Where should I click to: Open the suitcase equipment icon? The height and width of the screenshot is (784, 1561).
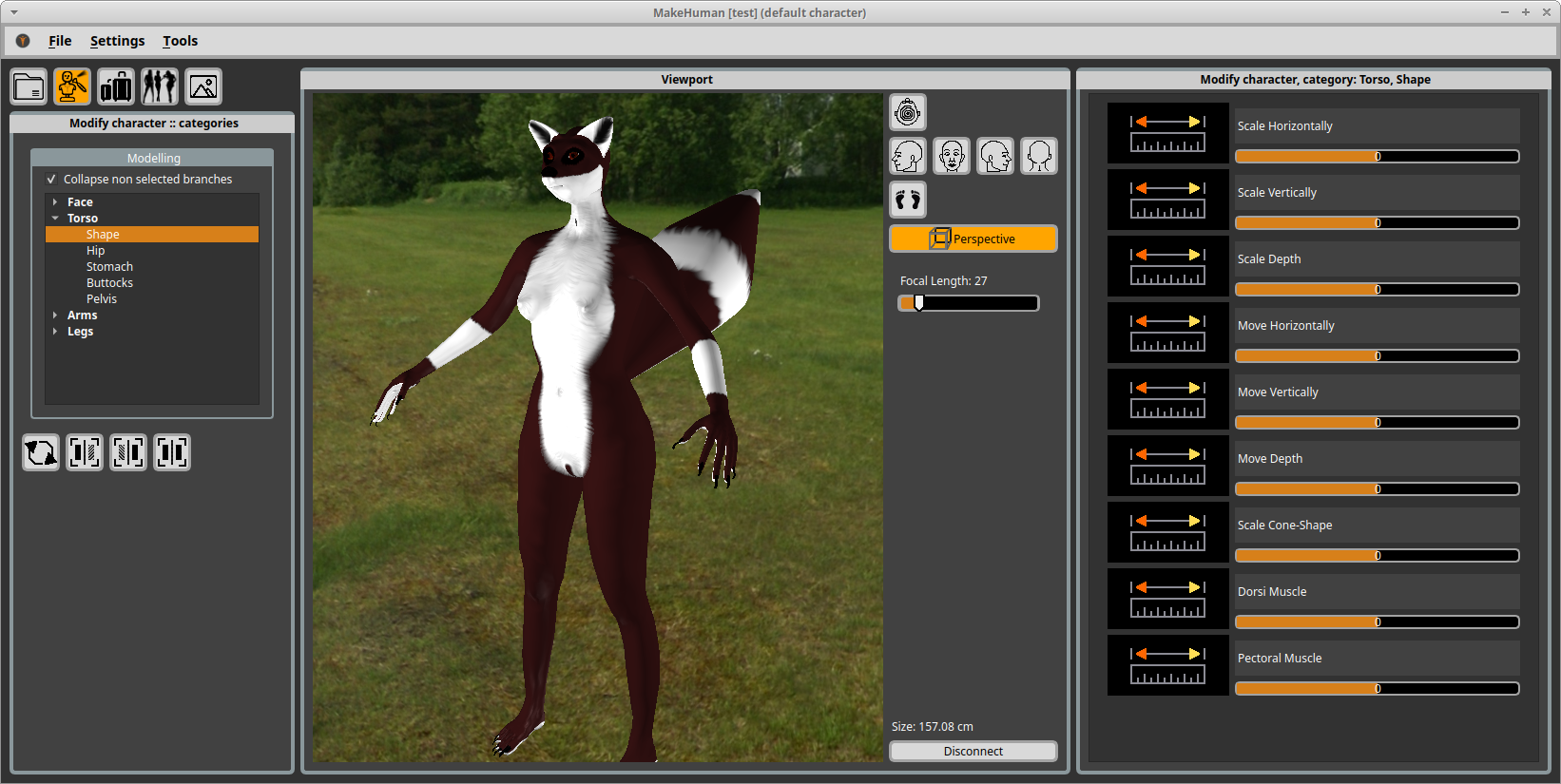click(116, 86)
